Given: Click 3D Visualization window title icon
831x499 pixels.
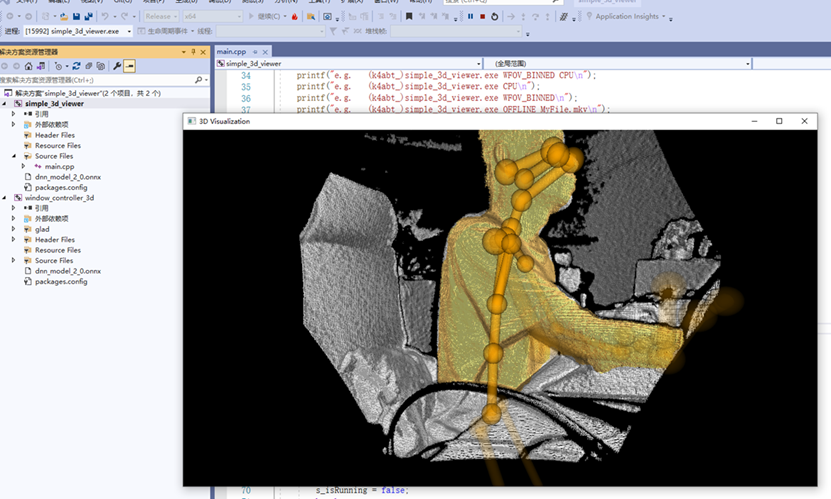Looking at the screenshot, I should coord(192,121).
